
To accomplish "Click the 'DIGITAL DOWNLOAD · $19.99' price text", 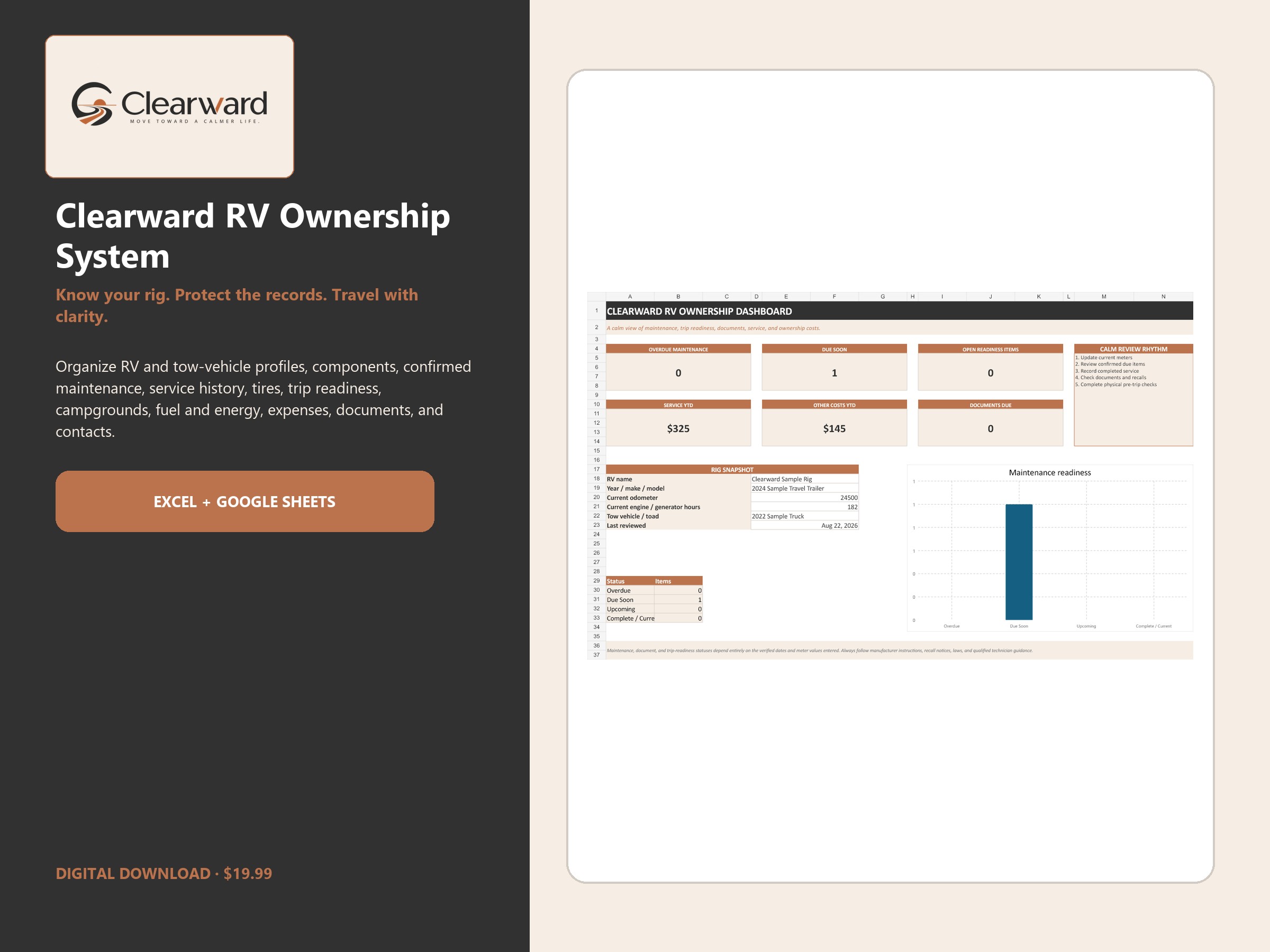I will (164, 873).
